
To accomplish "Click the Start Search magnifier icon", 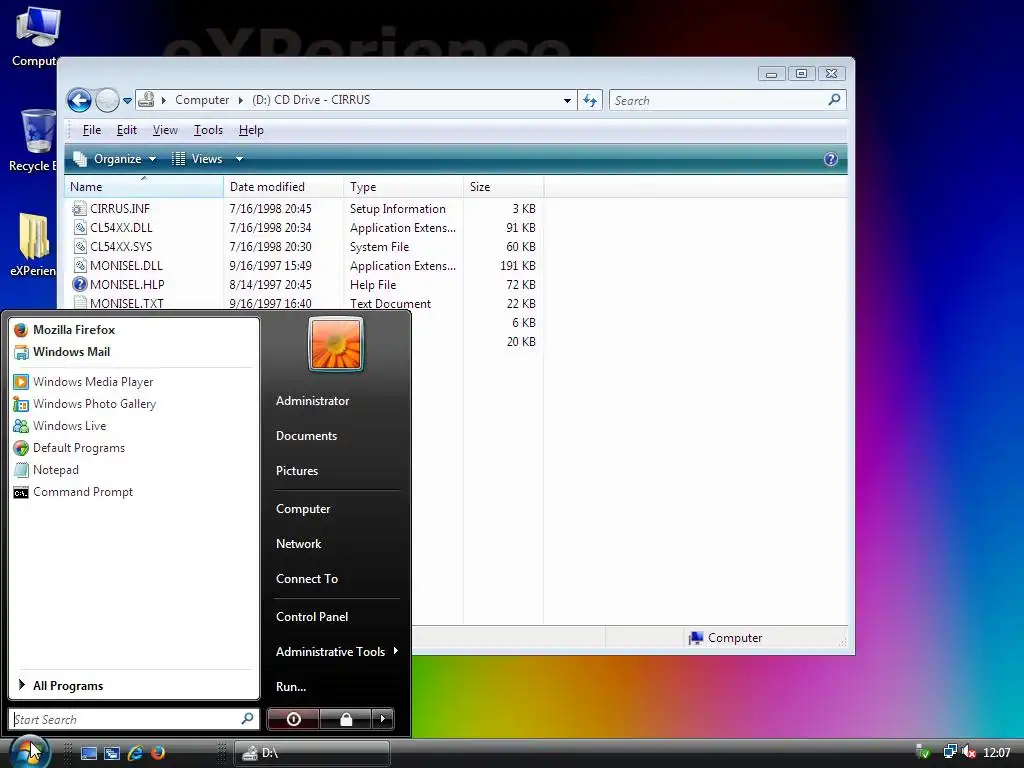I will tap(248, 719).
